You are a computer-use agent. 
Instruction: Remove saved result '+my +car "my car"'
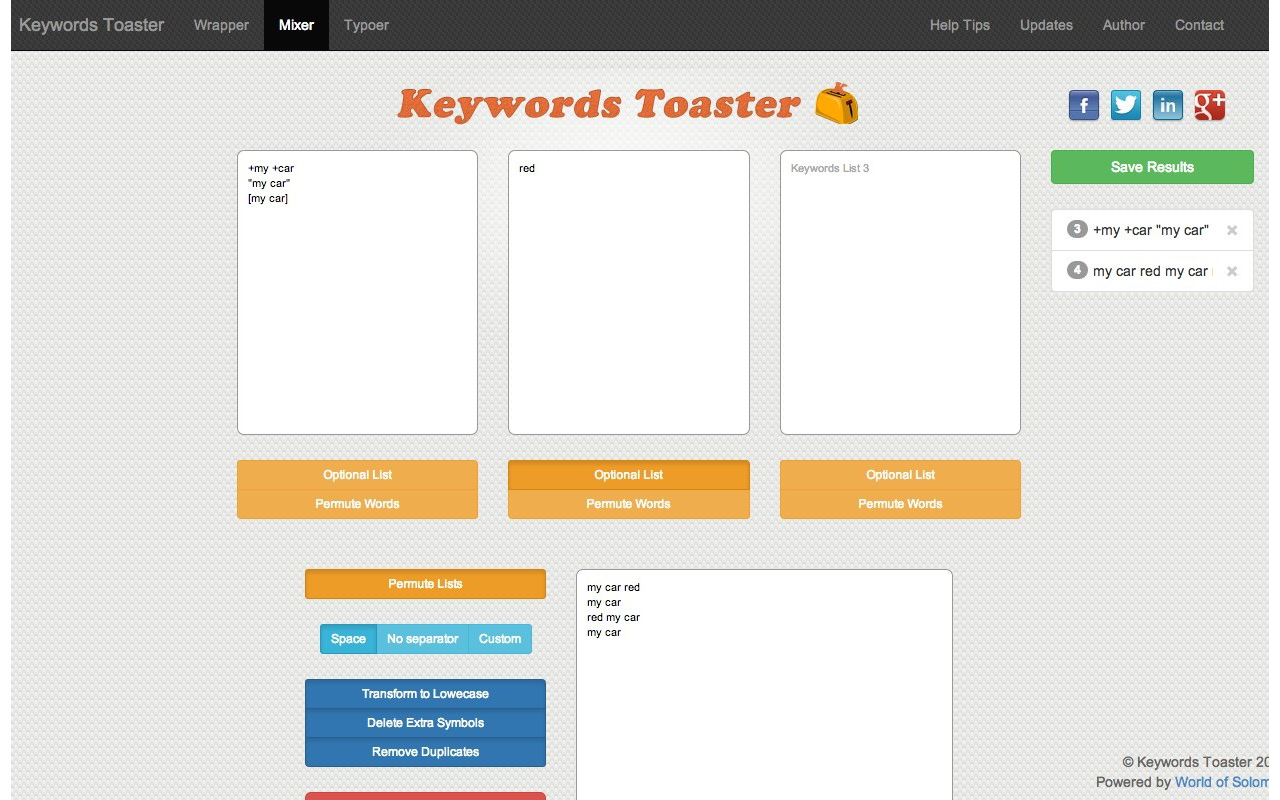coord(1232,229)
